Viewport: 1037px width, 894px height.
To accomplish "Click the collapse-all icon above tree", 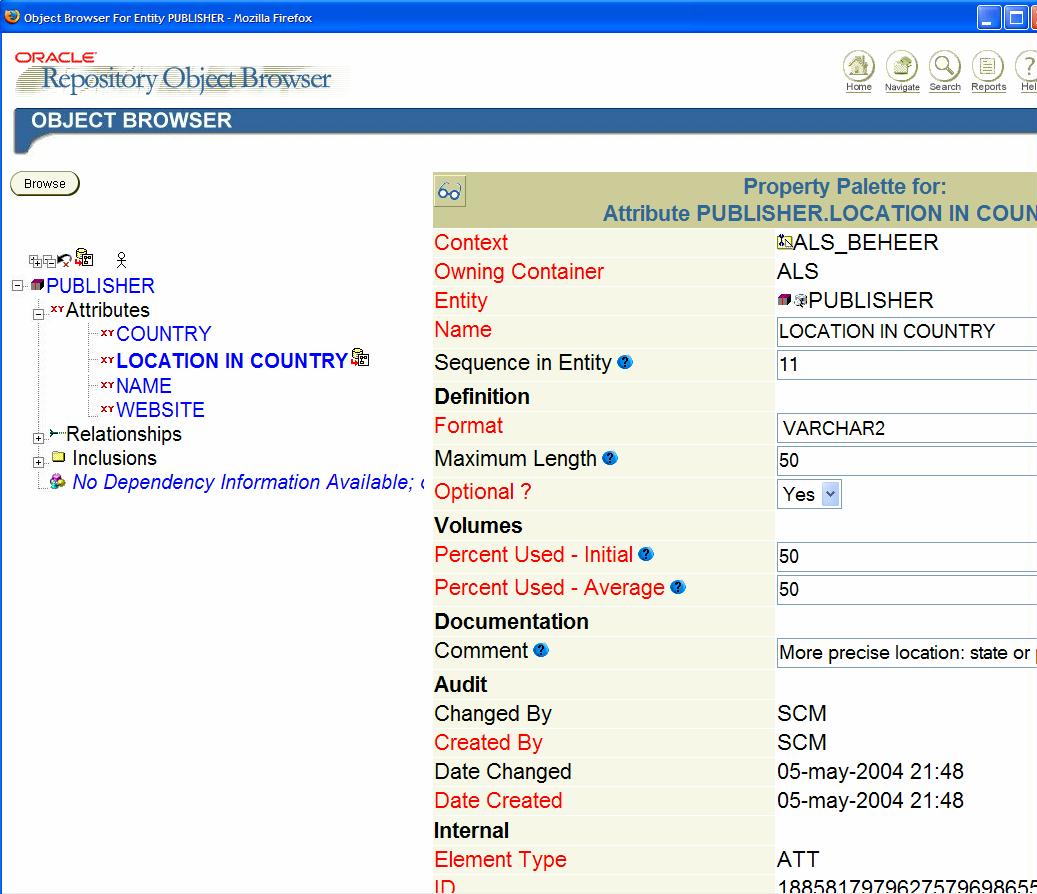I will [49, 261].
